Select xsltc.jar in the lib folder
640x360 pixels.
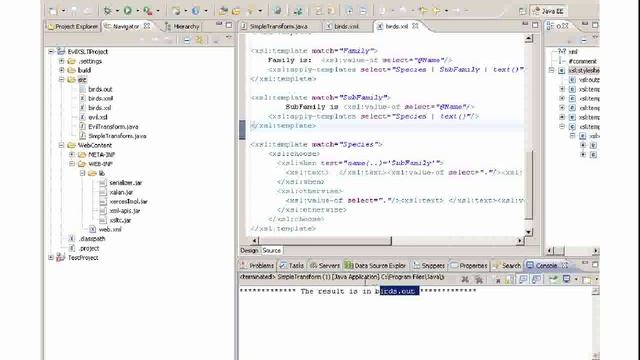pyautogui.click(x=120, y=220)
